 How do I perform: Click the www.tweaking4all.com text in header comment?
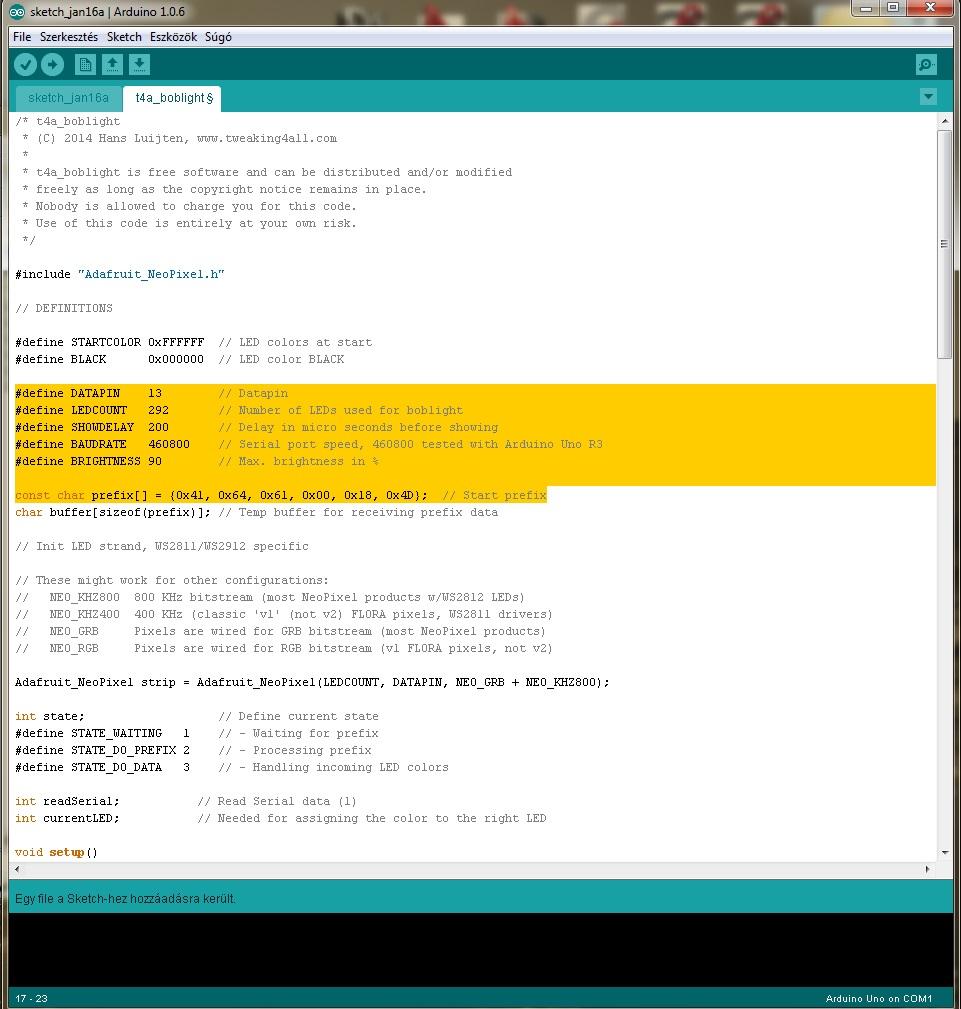[266, 138]
